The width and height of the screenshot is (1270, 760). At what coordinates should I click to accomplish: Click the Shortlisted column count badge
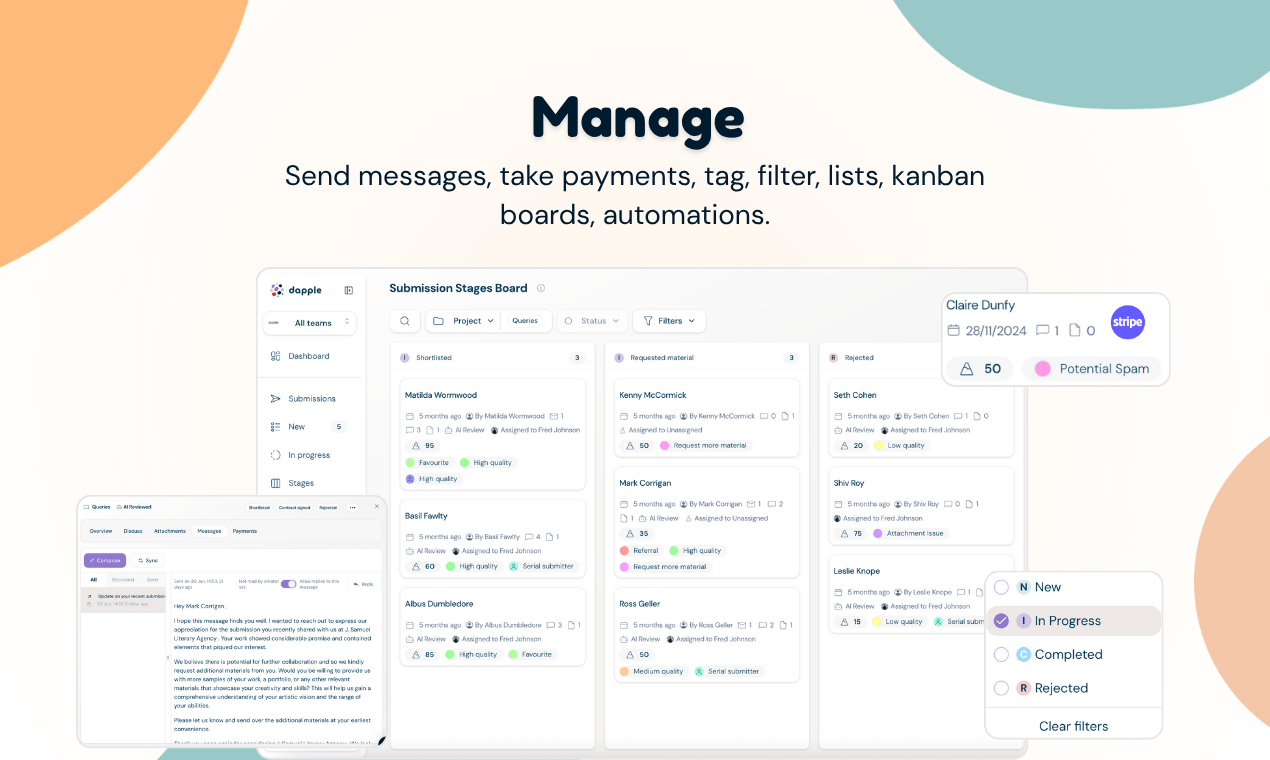(x=577, y=357)
